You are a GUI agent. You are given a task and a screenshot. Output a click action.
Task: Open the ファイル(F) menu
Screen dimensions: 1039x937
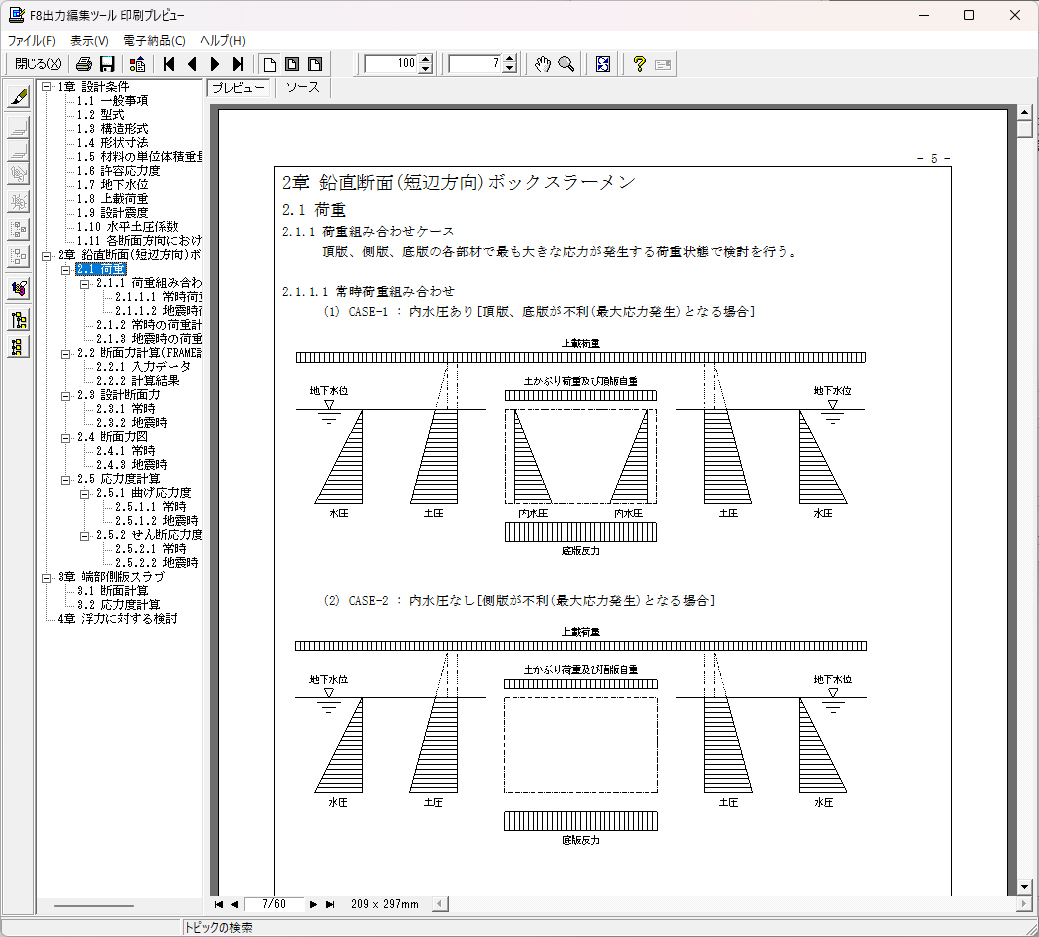tap(32, 41)
